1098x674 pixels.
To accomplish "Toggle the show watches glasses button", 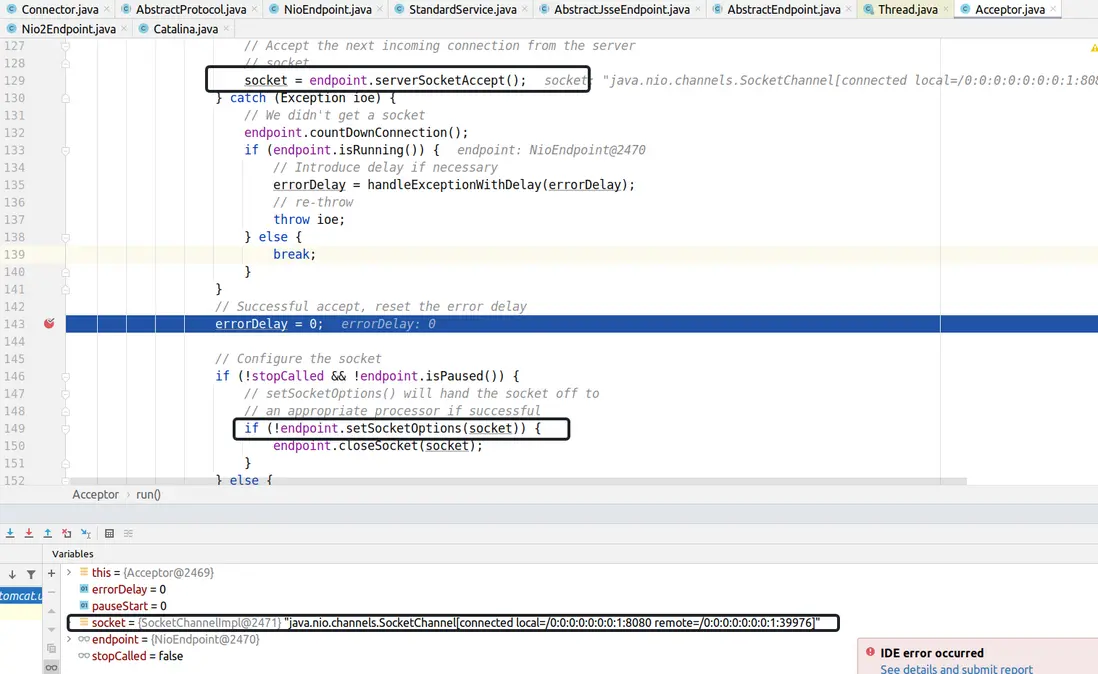I will point(51,667).
